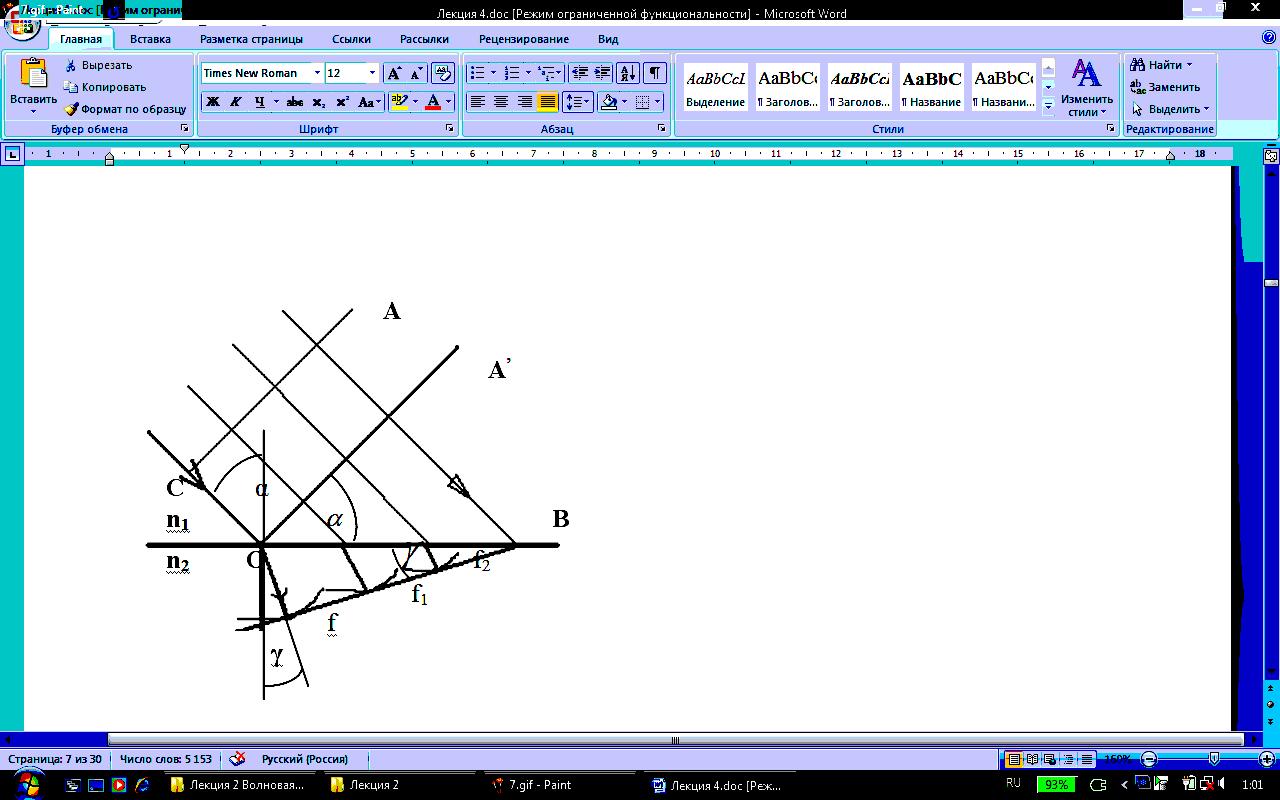This screenshot has width=1280, height=800.
Task: Apply the font color A button
Action: (432, 102)
